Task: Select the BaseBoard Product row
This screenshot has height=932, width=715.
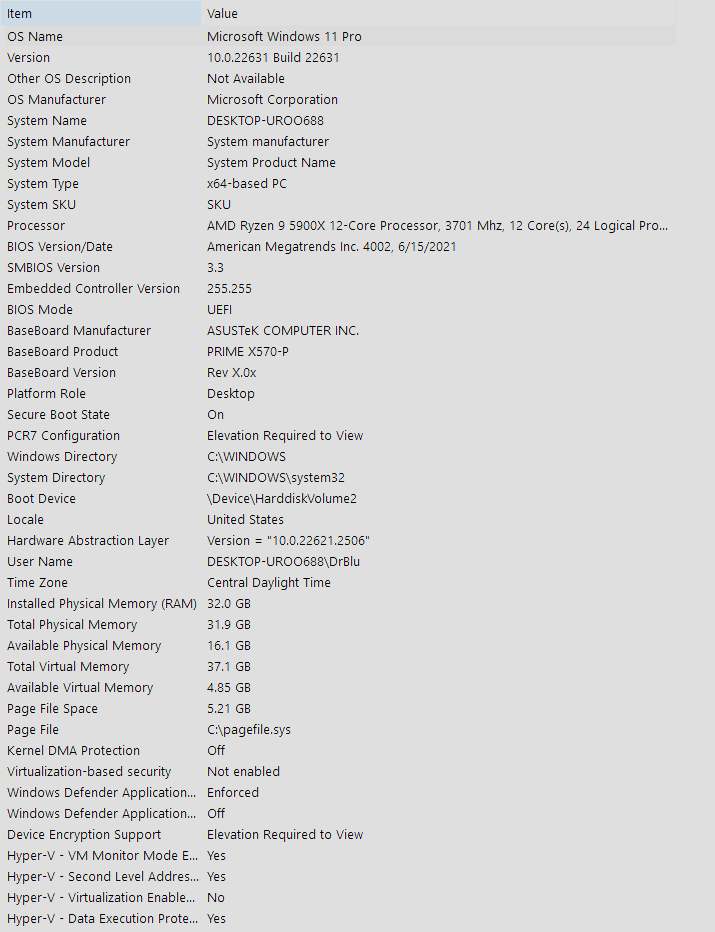Action: pos(338,351)
